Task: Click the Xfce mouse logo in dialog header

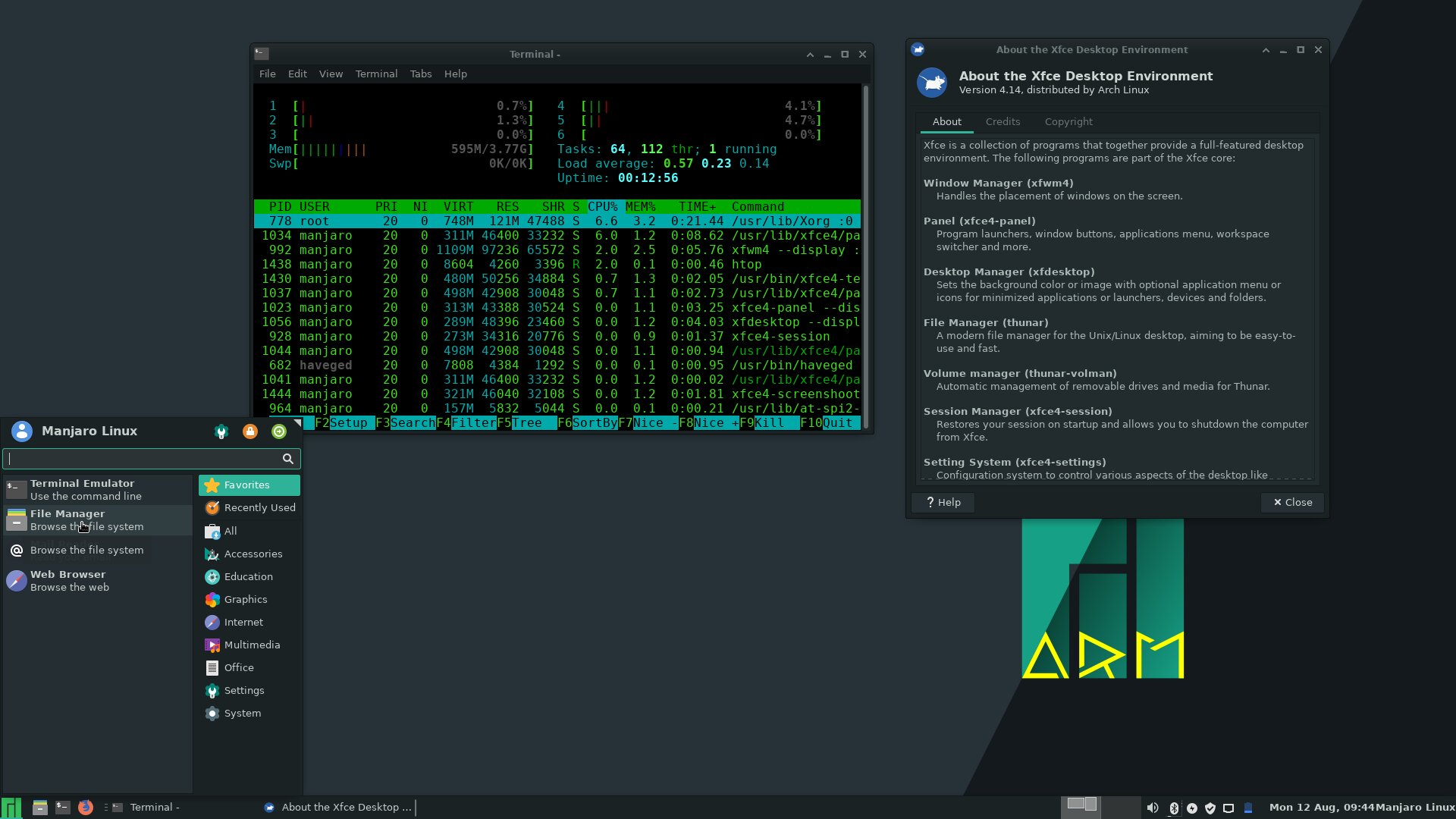Action: click(x=932, y=83)
